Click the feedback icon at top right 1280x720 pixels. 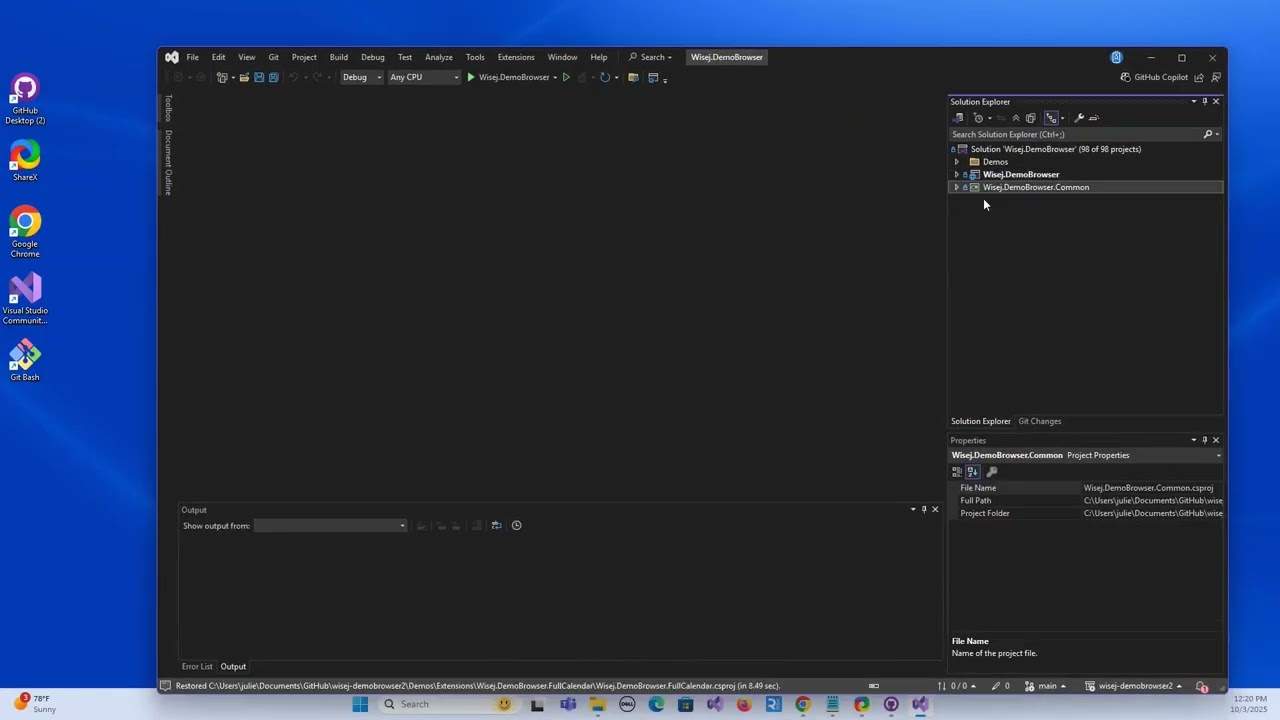(x=1215, y=77)
